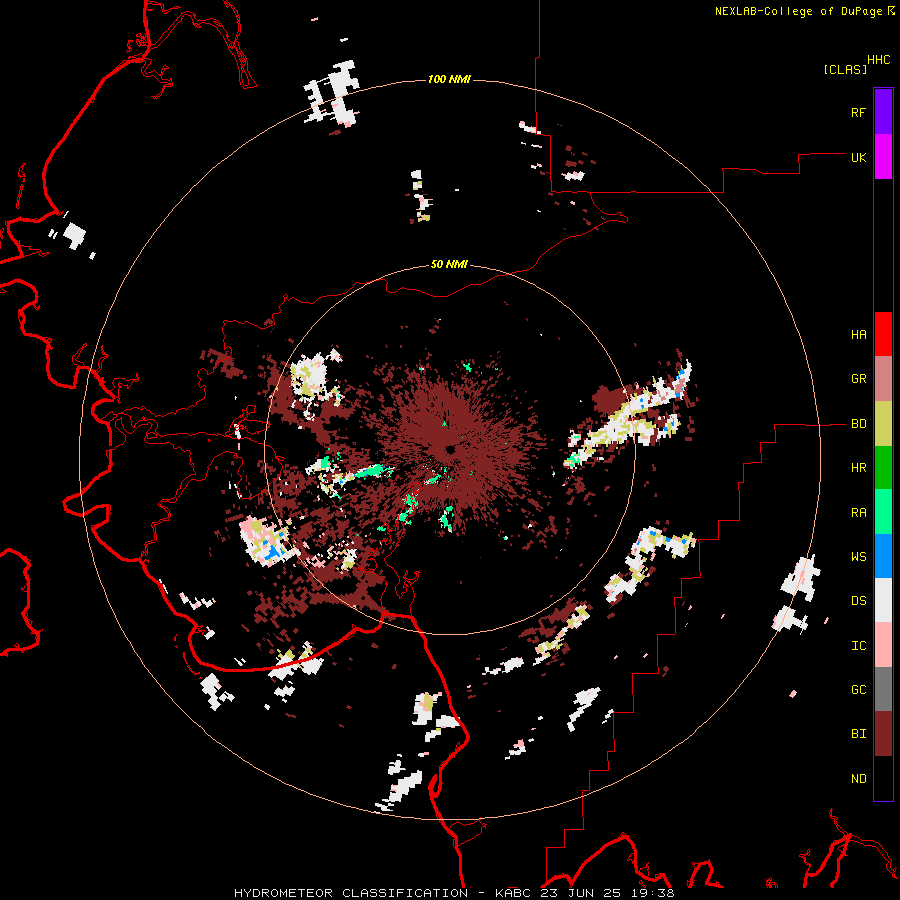Click the "50 NMI" range ring label
The width and height of the screenshot is (900, 900).
click(449, 264)
